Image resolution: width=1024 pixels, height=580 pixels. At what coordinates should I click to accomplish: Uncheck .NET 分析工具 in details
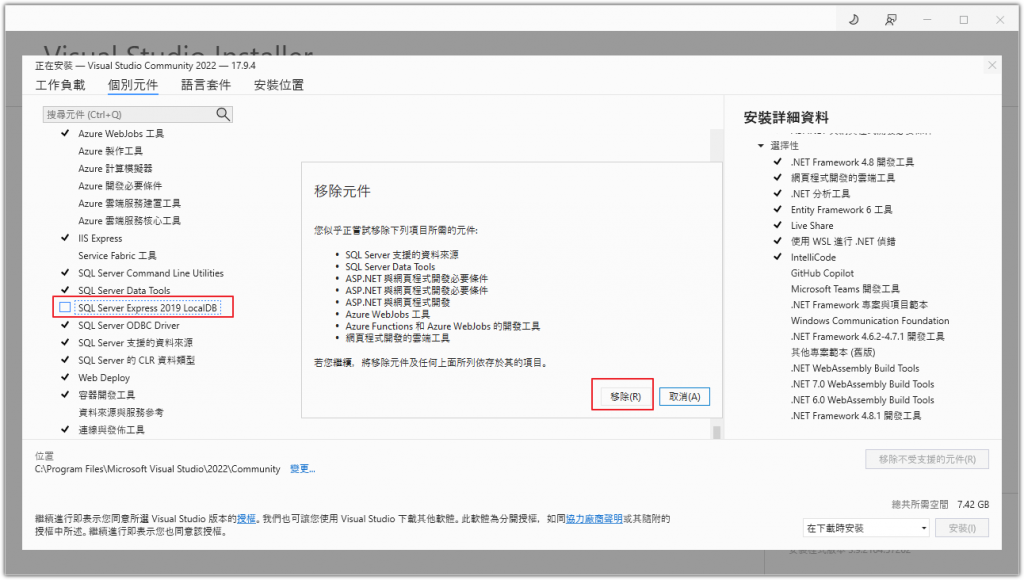[777, 193]
